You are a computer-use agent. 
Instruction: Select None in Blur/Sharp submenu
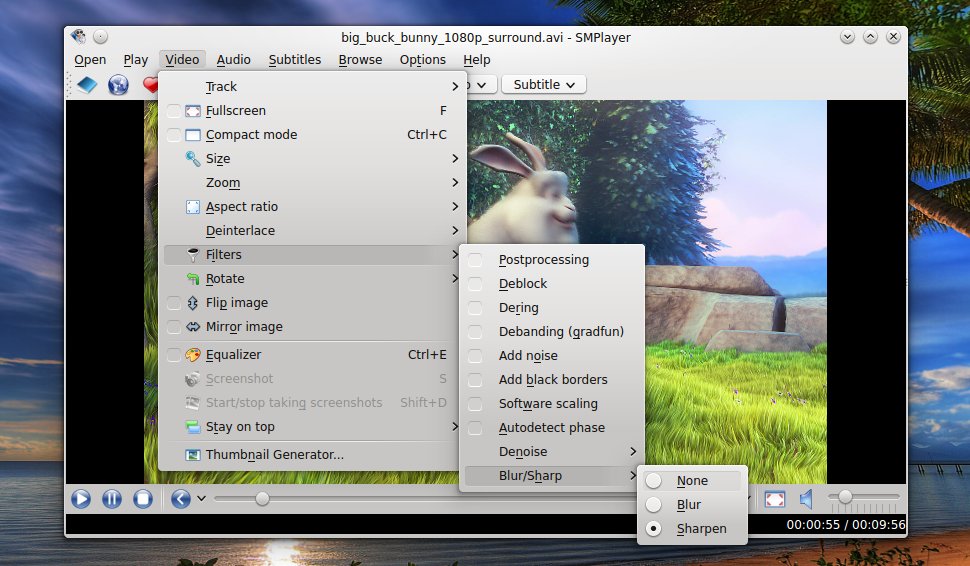pos(692,481)
